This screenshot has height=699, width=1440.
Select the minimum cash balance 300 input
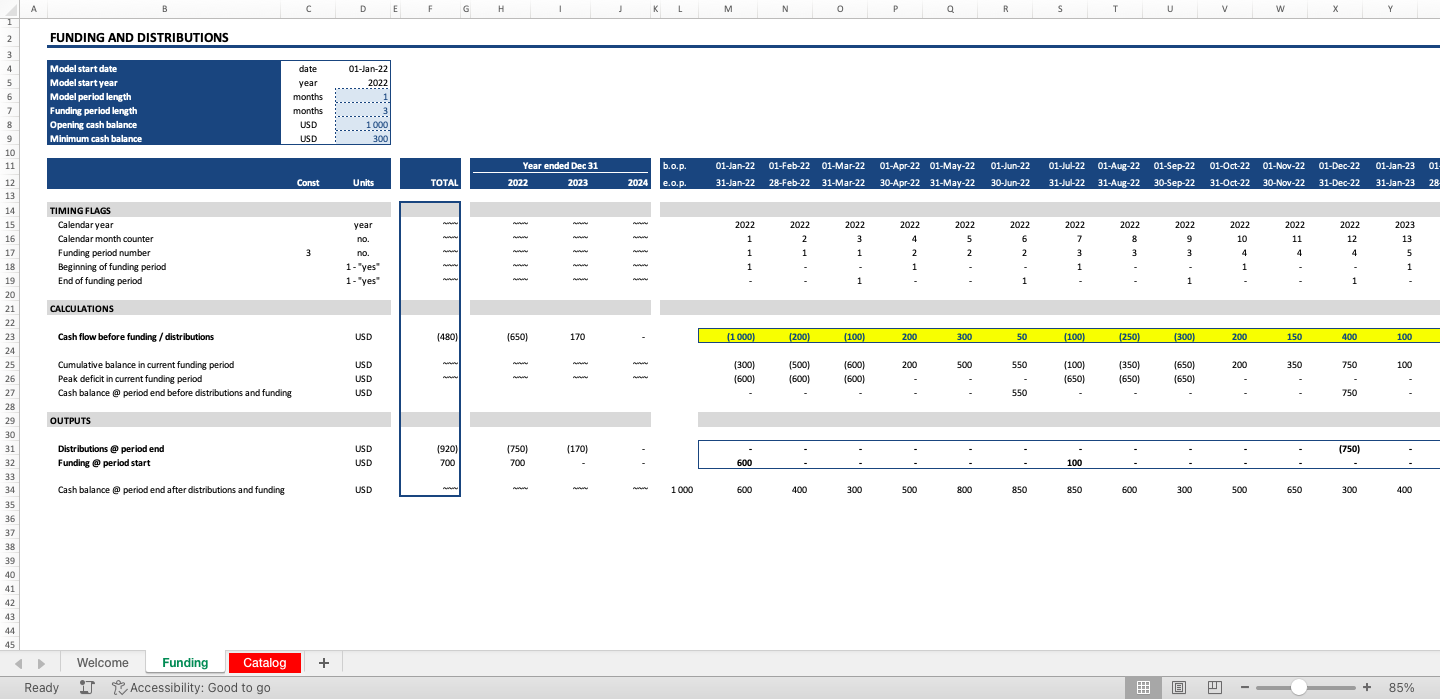(x=363, y=139)
